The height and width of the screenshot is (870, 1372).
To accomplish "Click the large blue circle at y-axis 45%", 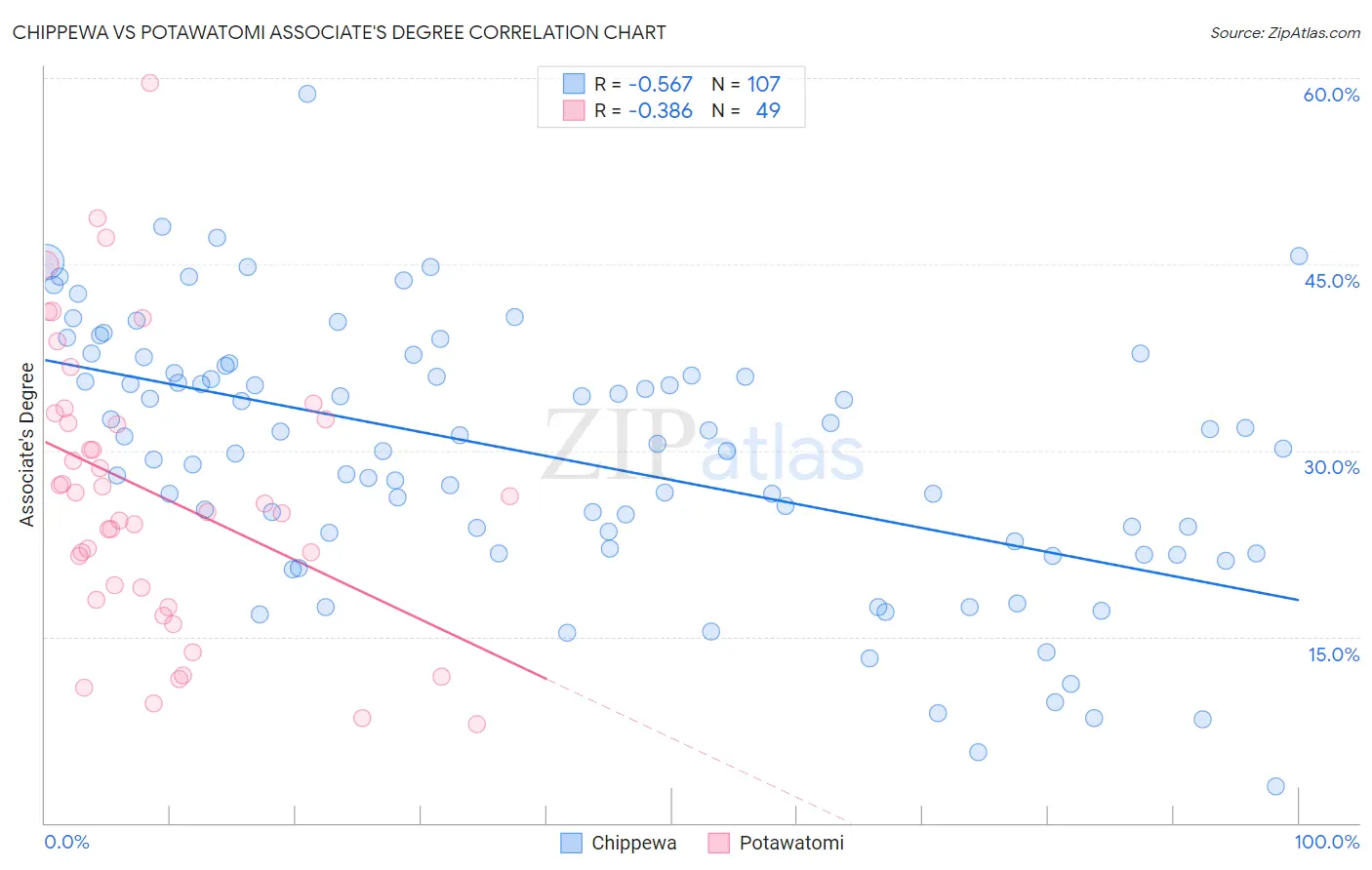I will [x=47, y=262].
